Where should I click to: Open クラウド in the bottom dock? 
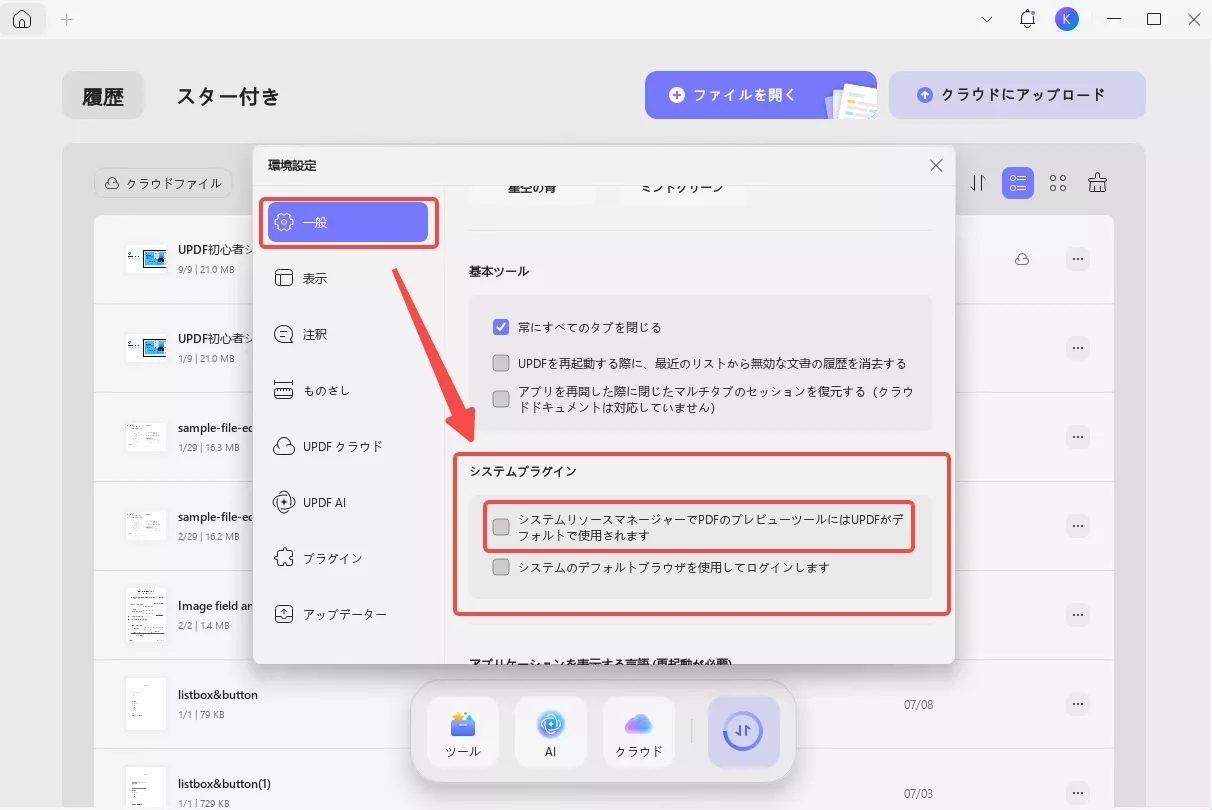click(x=639, y=731)
